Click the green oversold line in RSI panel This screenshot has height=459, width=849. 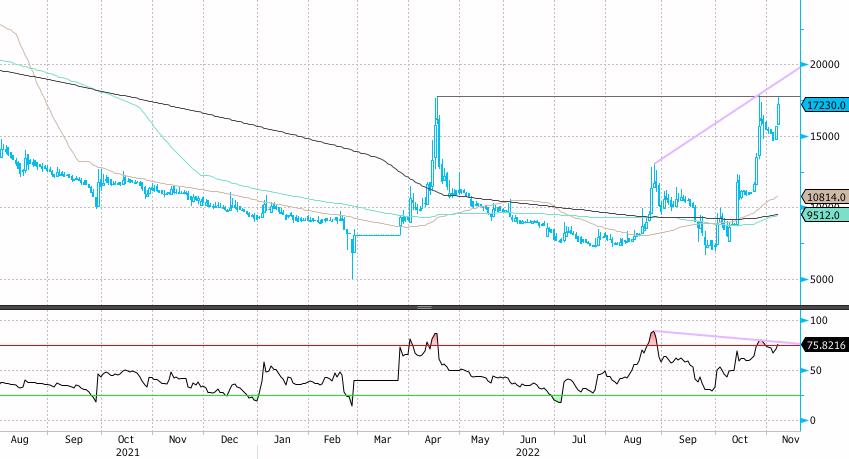click(300, 395)
